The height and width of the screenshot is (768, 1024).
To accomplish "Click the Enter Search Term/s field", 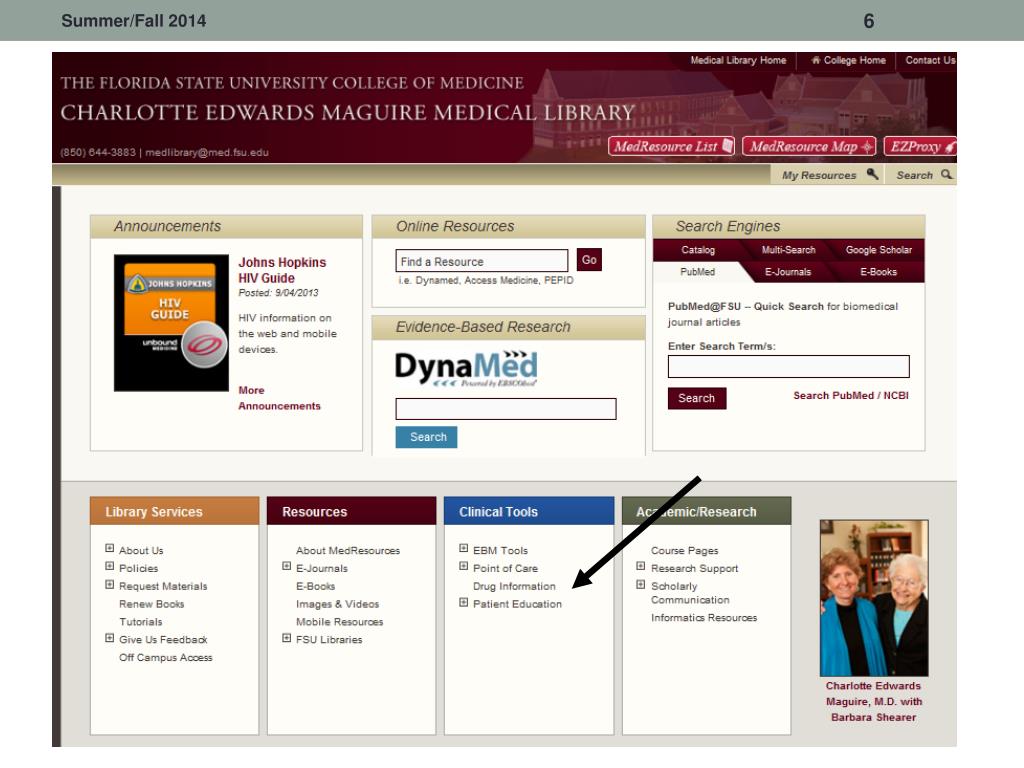I will pyautogui.click(x=788, y=366).
